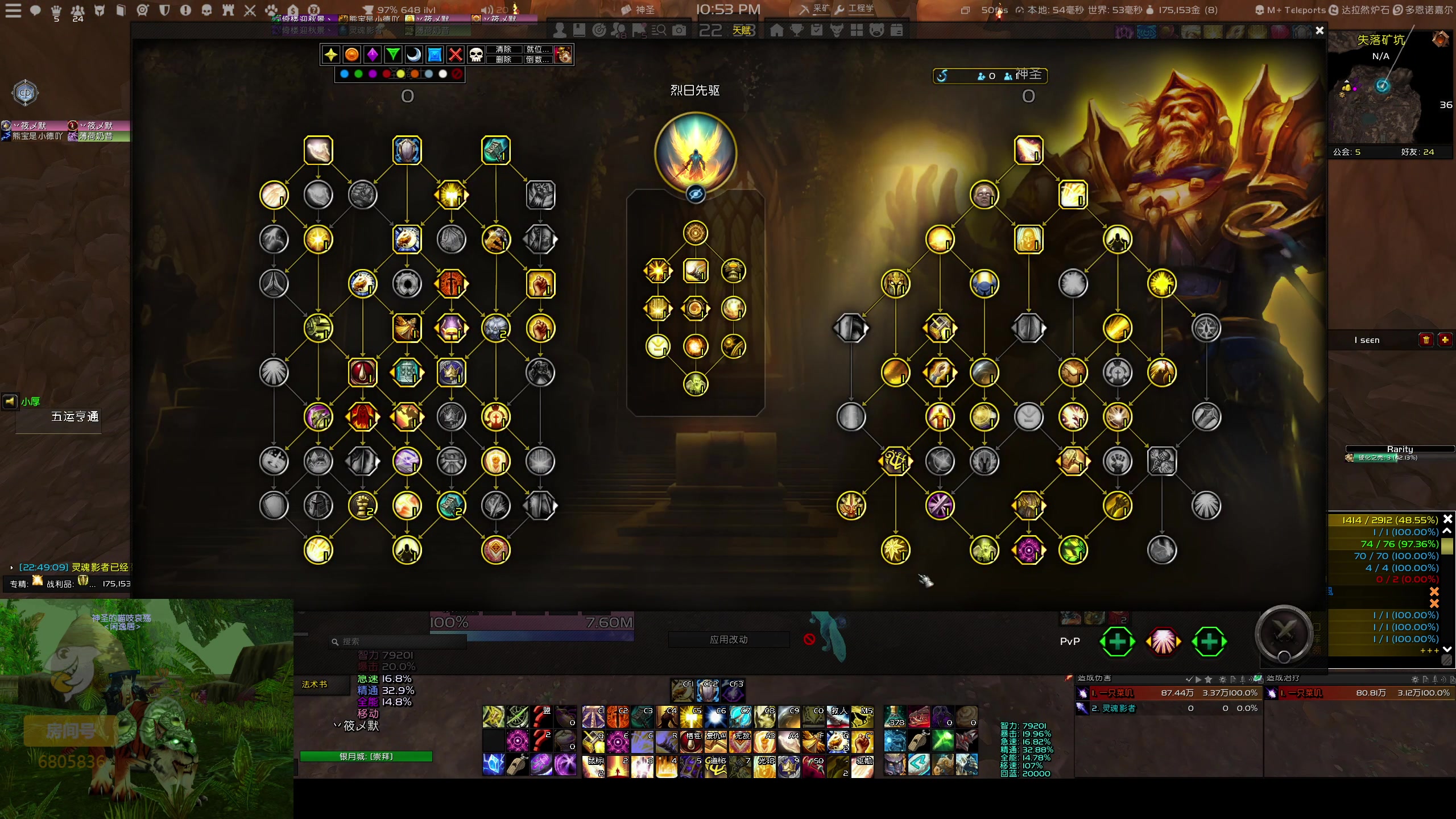Open the 法术书 spellbook tab

315,684
